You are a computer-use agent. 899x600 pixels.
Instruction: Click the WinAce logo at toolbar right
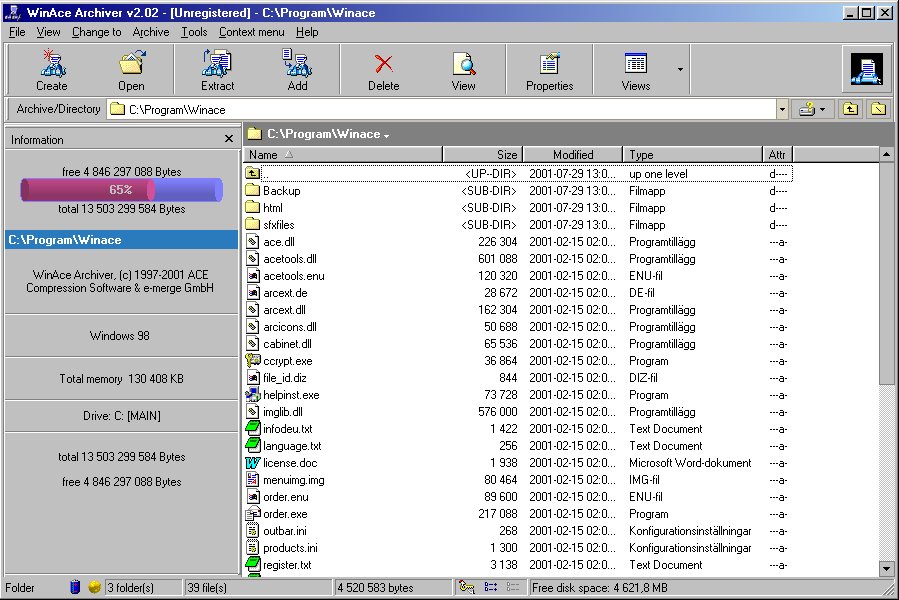click(866, 69)
